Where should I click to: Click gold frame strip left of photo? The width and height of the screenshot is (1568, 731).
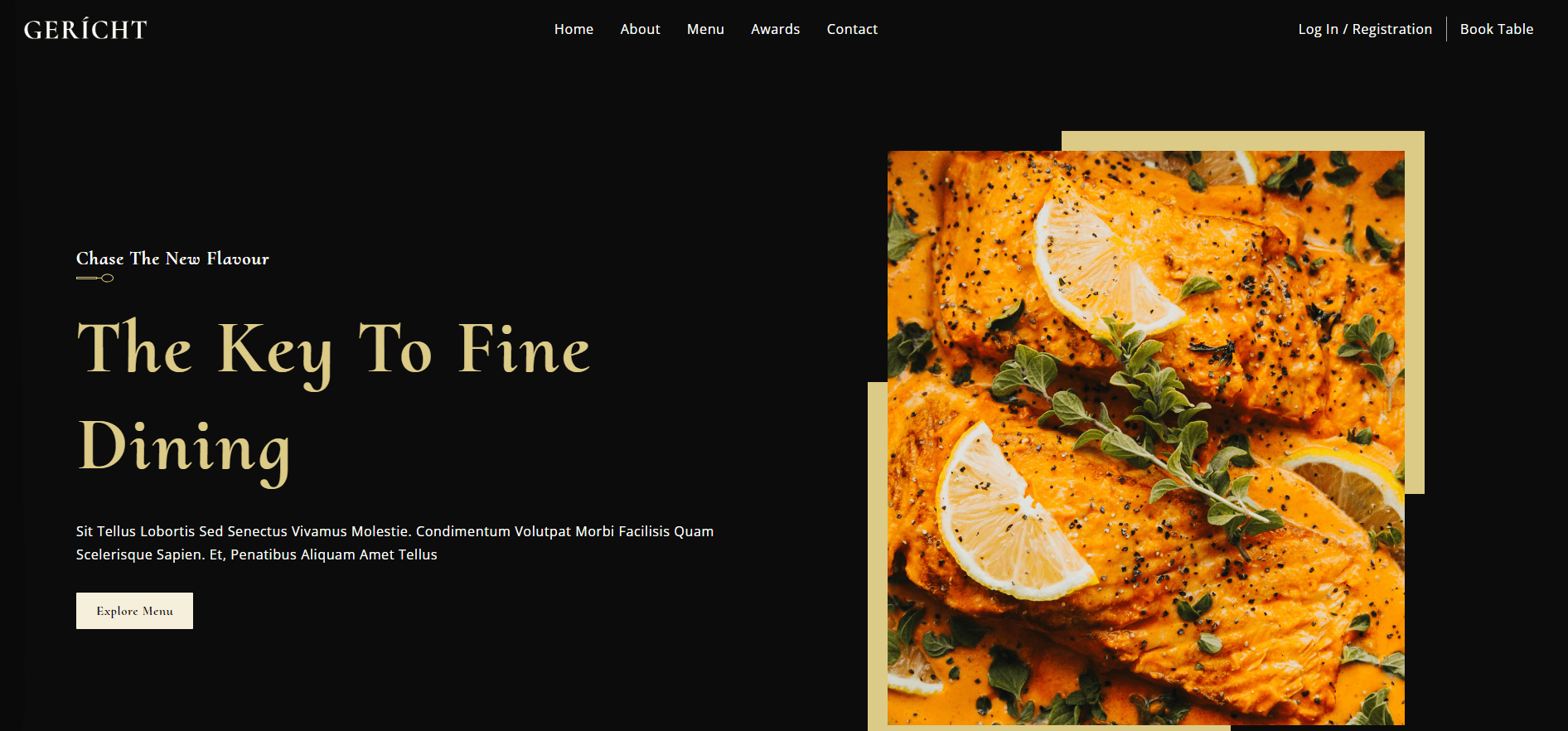click(878, 555)
